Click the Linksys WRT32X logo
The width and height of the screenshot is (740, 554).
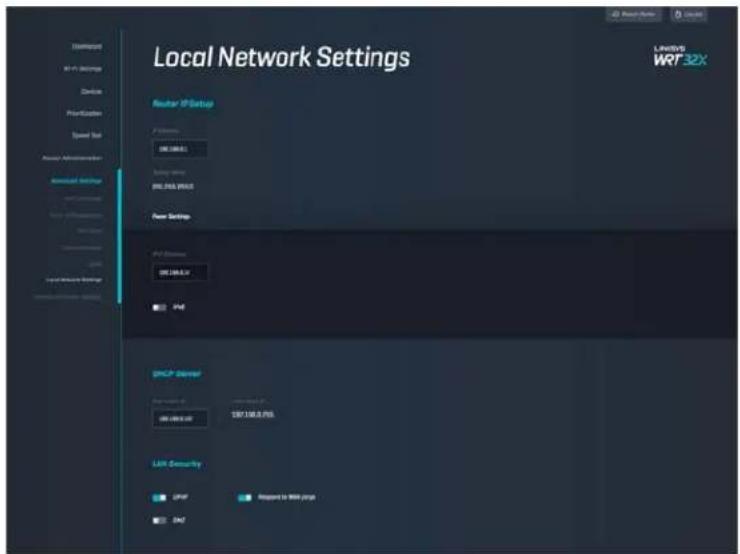coord(680,56)
